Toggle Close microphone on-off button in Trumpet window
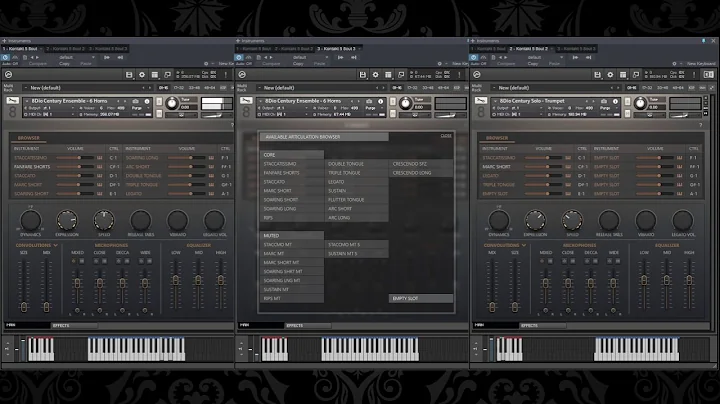 (x=564, y=261)
